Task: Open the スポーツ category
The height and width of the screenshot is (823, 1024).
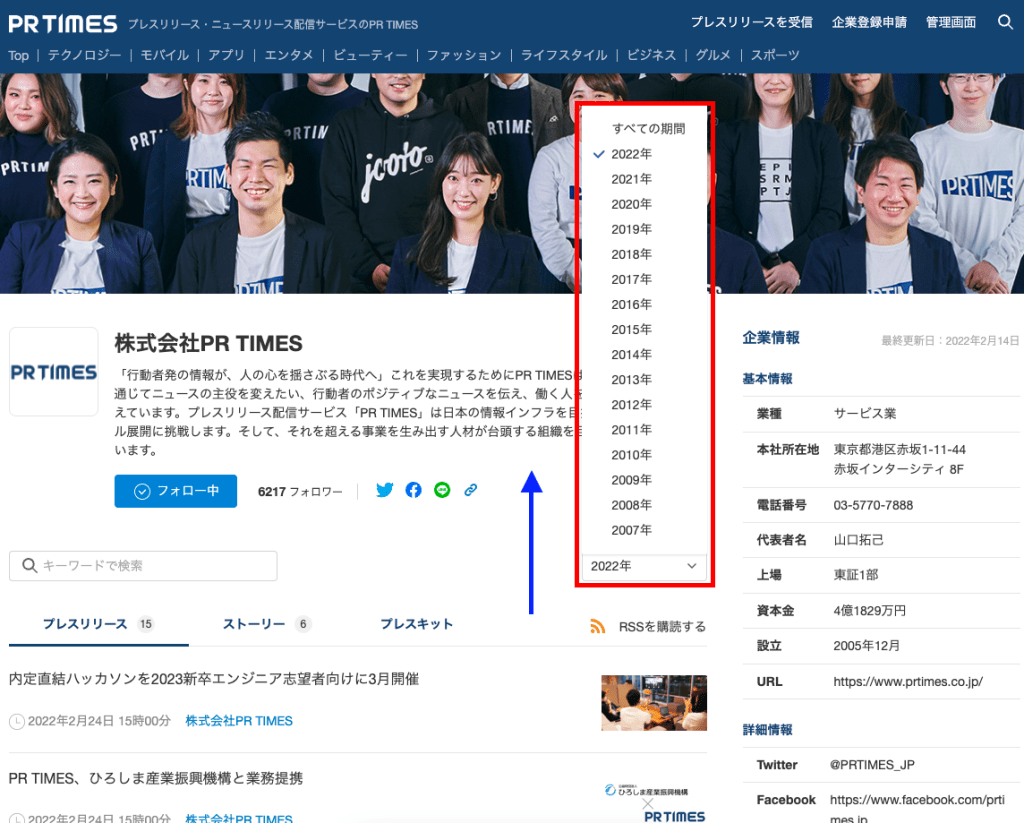Action: (775, 56)
